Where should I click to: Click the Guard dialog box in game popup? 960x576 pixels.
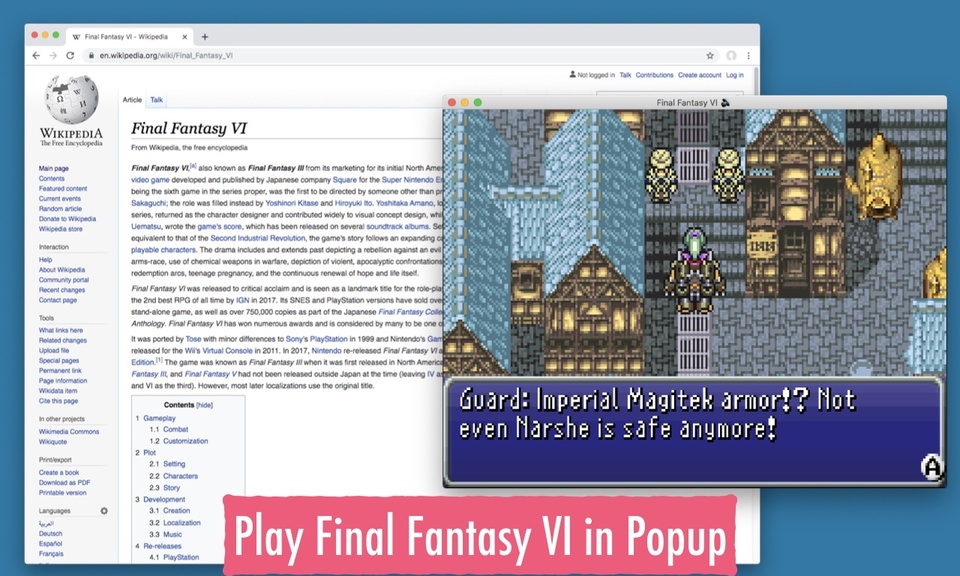tap(694, 432)
